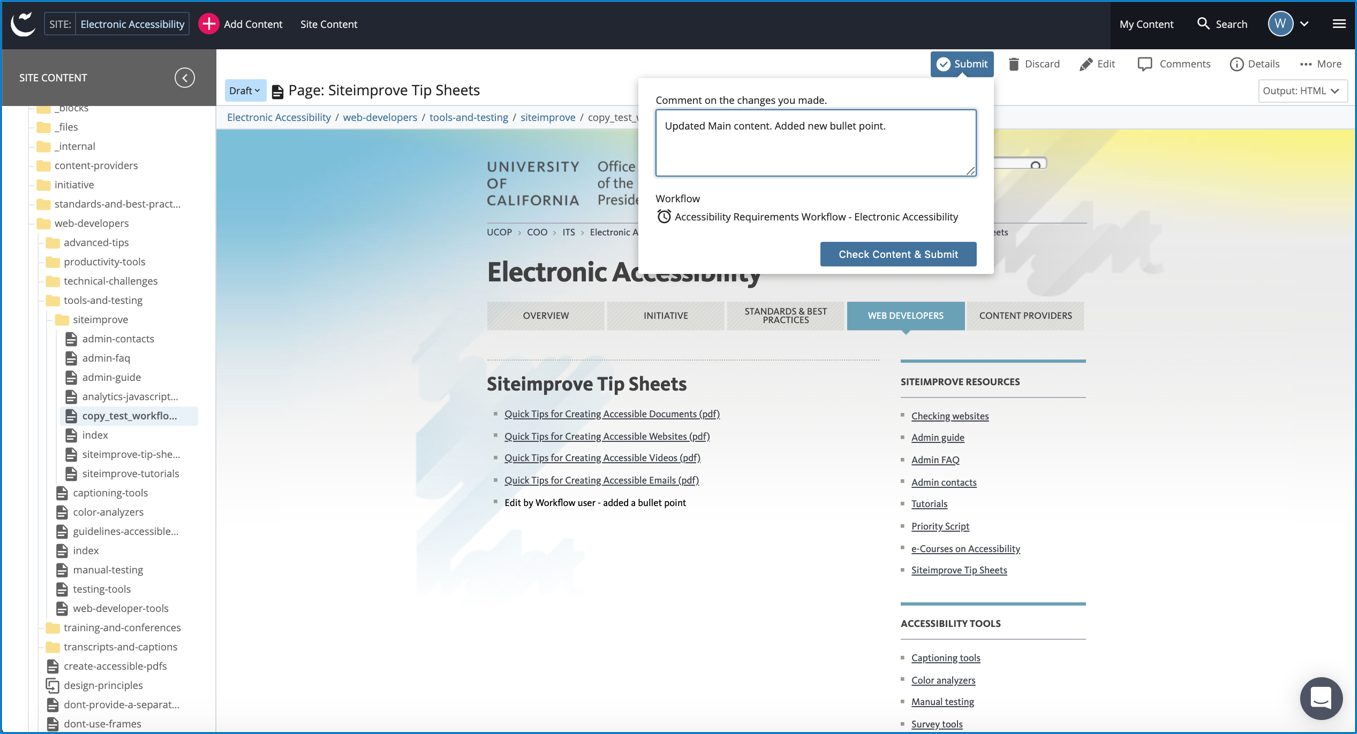Open the Search magnifier in top bar
Viewport: 1357px width, 734px height.
pos(1203,24)
